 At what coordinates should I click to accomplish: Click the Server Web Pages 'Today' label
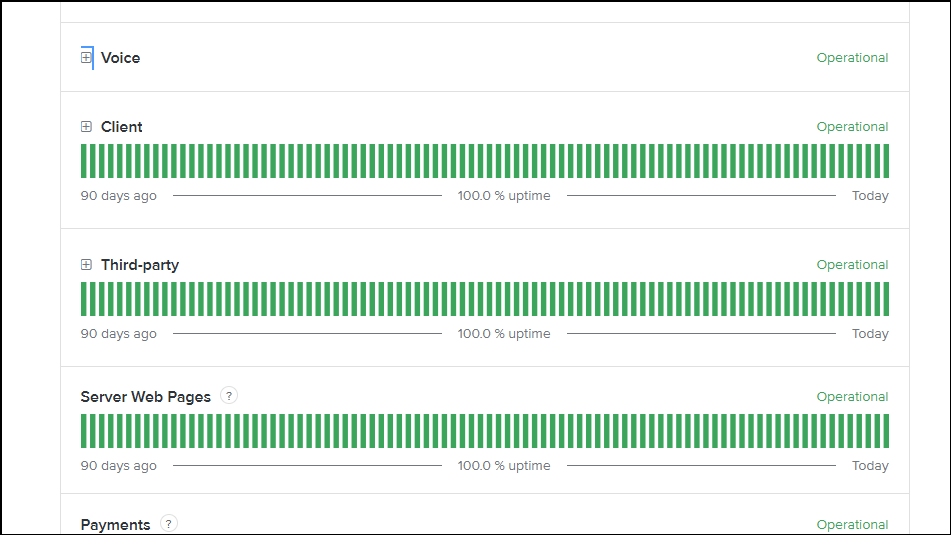click(x=870, y=466)
